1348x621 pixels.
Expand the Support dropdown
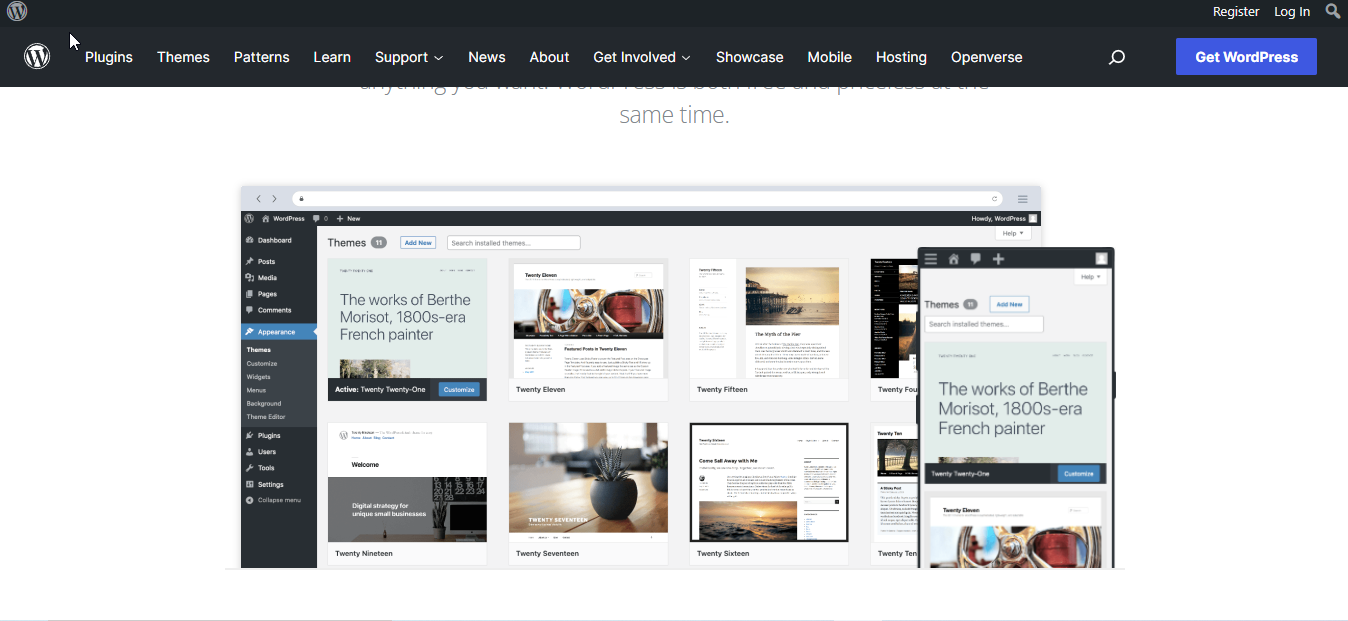point(408,57)
